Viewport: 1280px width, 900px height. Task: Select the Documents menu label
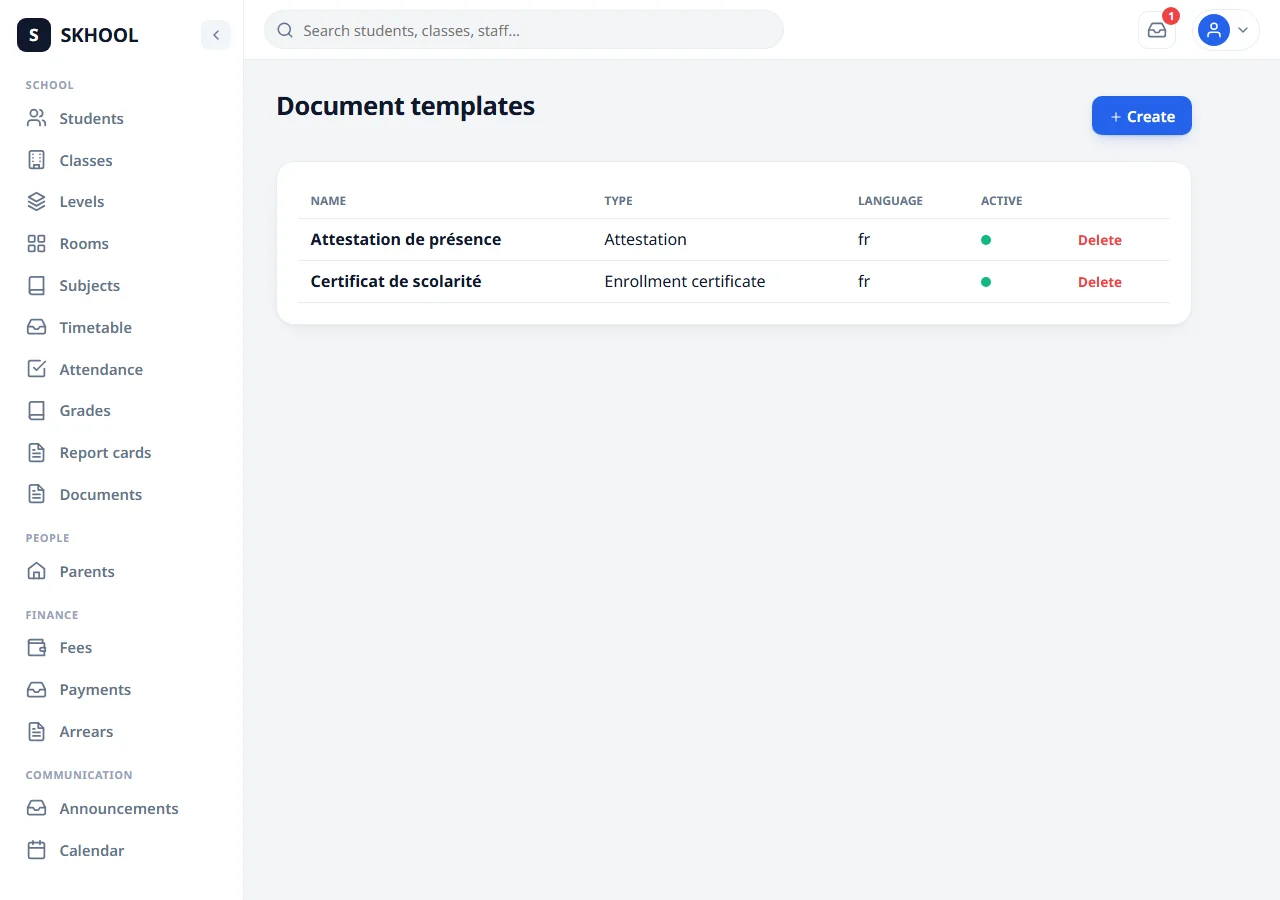coord(101,494)
